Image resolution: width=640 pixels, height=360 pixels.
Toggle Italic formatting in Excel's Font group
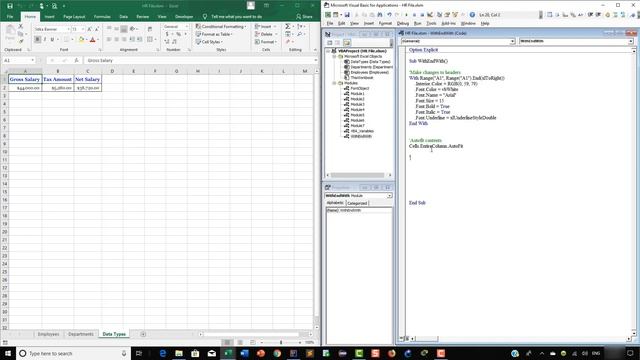pos(44,39)
